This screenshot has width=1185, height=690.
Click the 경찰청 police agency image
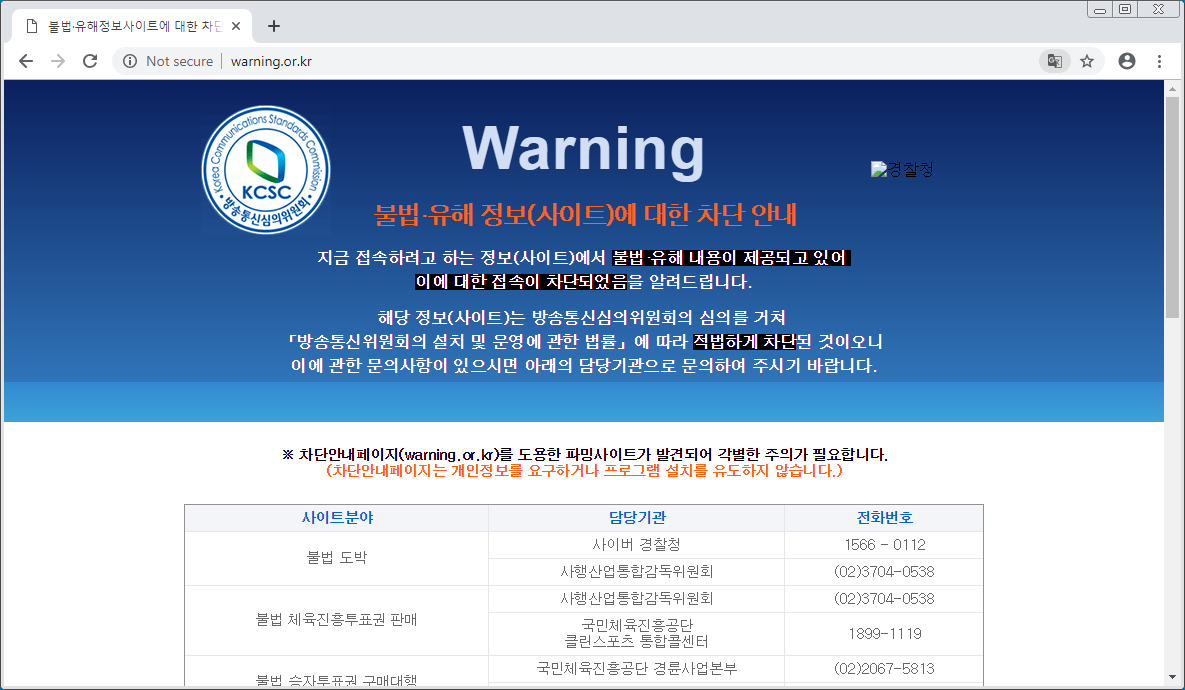tap(902, 169)
